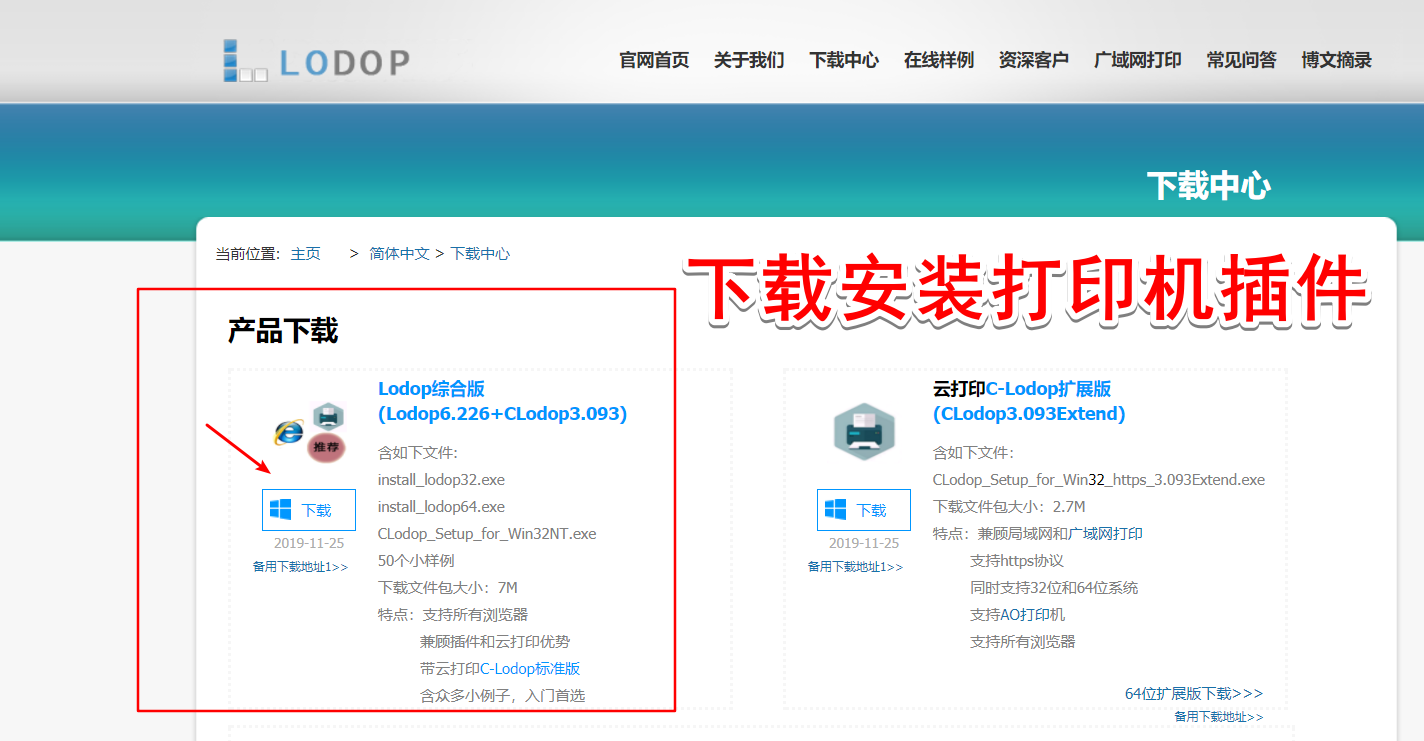Screen dimensions: 1424x741
Task: Click the C-Lodop cloud printer icon
Action: click(864, 431)
